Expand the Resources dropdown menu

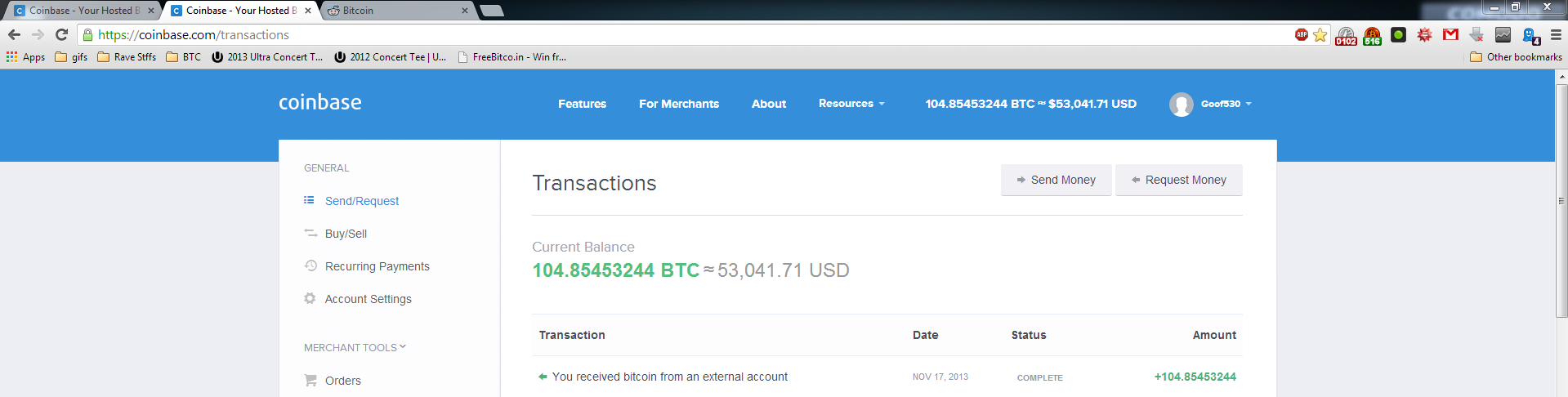[x=851, y=104]
